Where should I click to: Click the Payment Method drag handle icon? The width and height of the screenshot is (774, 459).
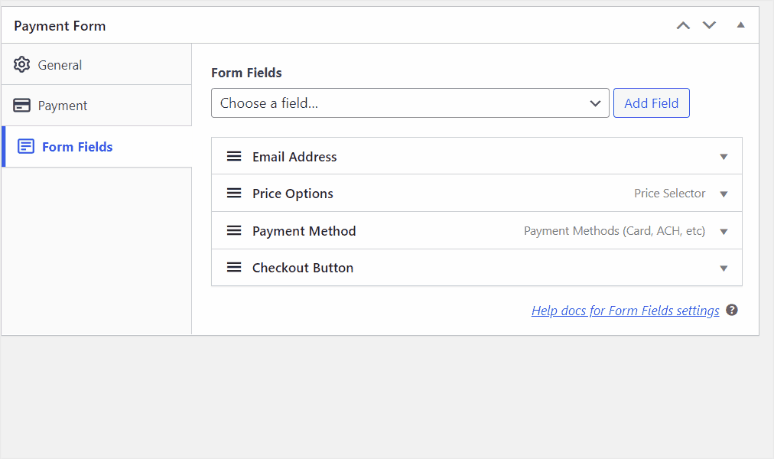tap(234, 231)
